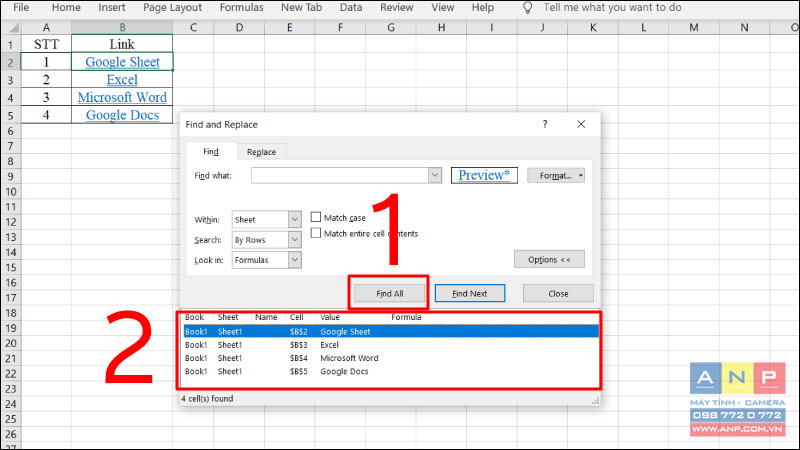
Task: Click the Find All button
Action: (389, 293)
